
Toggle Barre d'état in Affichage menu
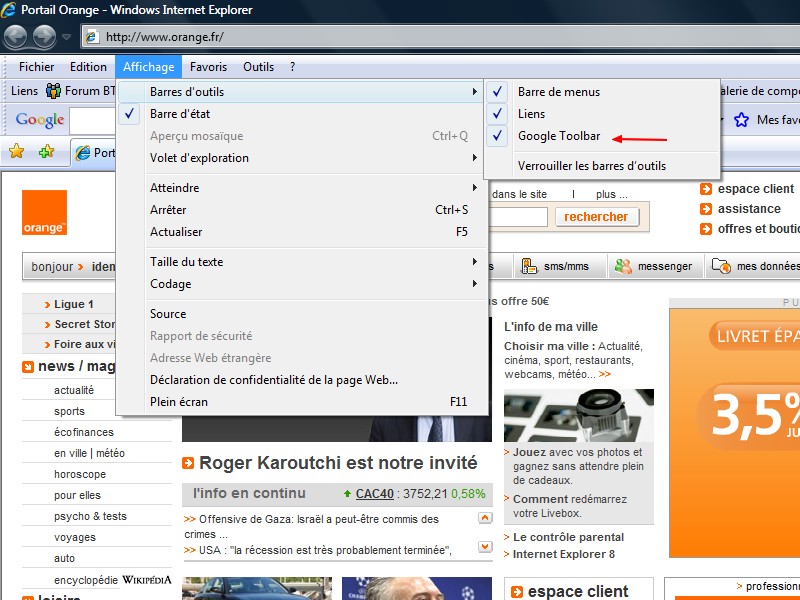(x=180, y=114)
